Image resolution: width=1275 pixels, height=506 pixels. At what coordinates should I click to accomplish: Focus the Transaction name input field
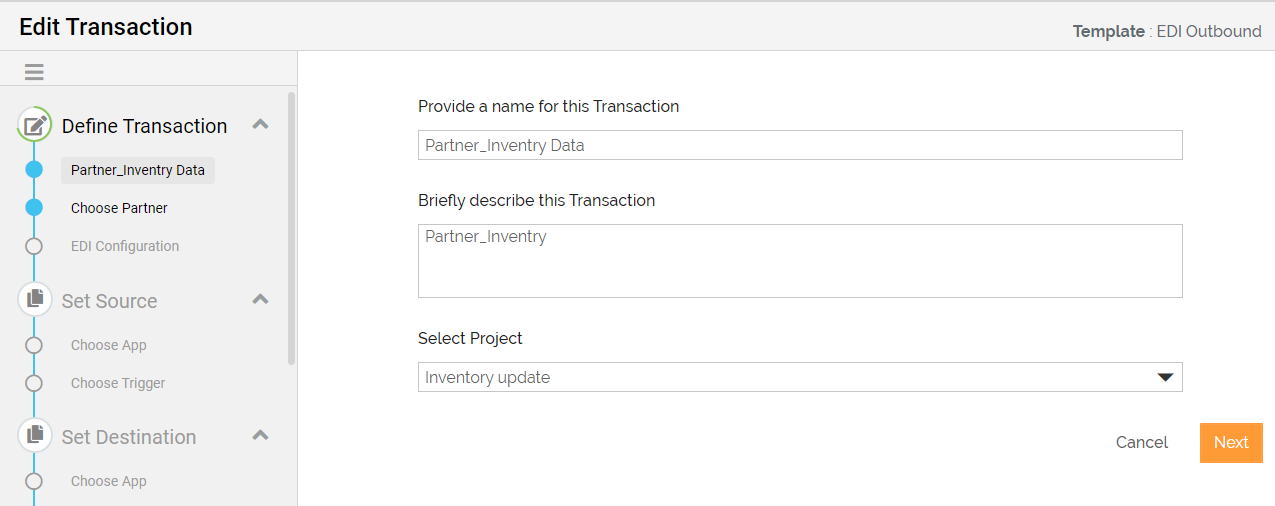click(800, 145)
